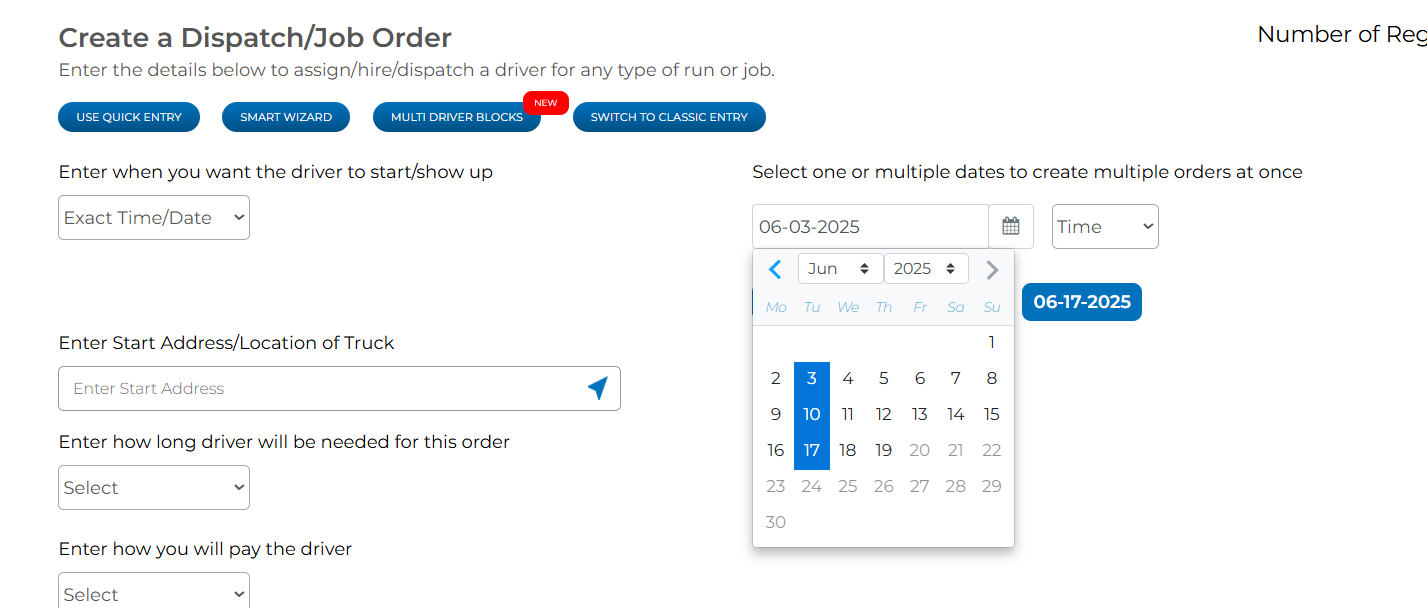Select June 12 in the calendar

click(884, 414)
